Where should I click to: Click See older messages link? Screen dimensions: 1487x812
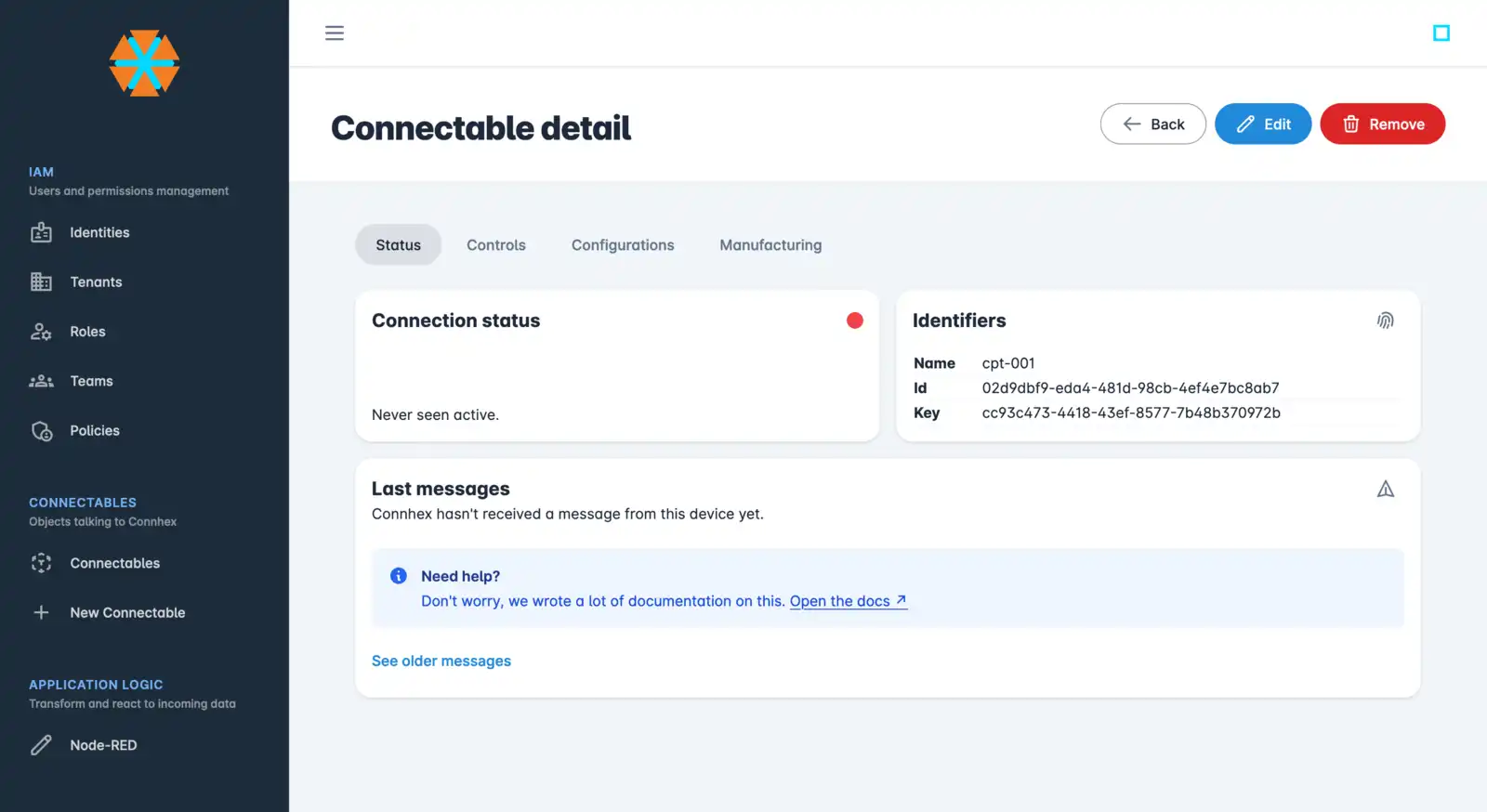pos(441,661)
